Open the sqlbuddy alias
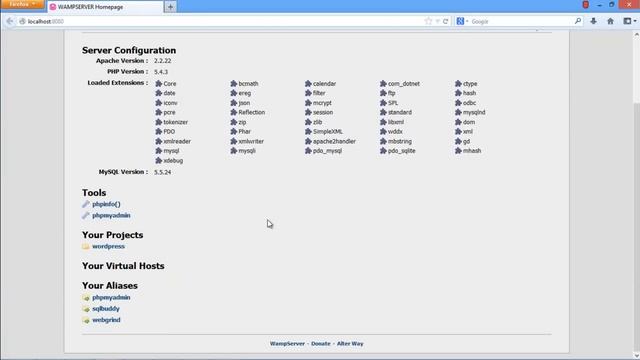 point(106,309)
